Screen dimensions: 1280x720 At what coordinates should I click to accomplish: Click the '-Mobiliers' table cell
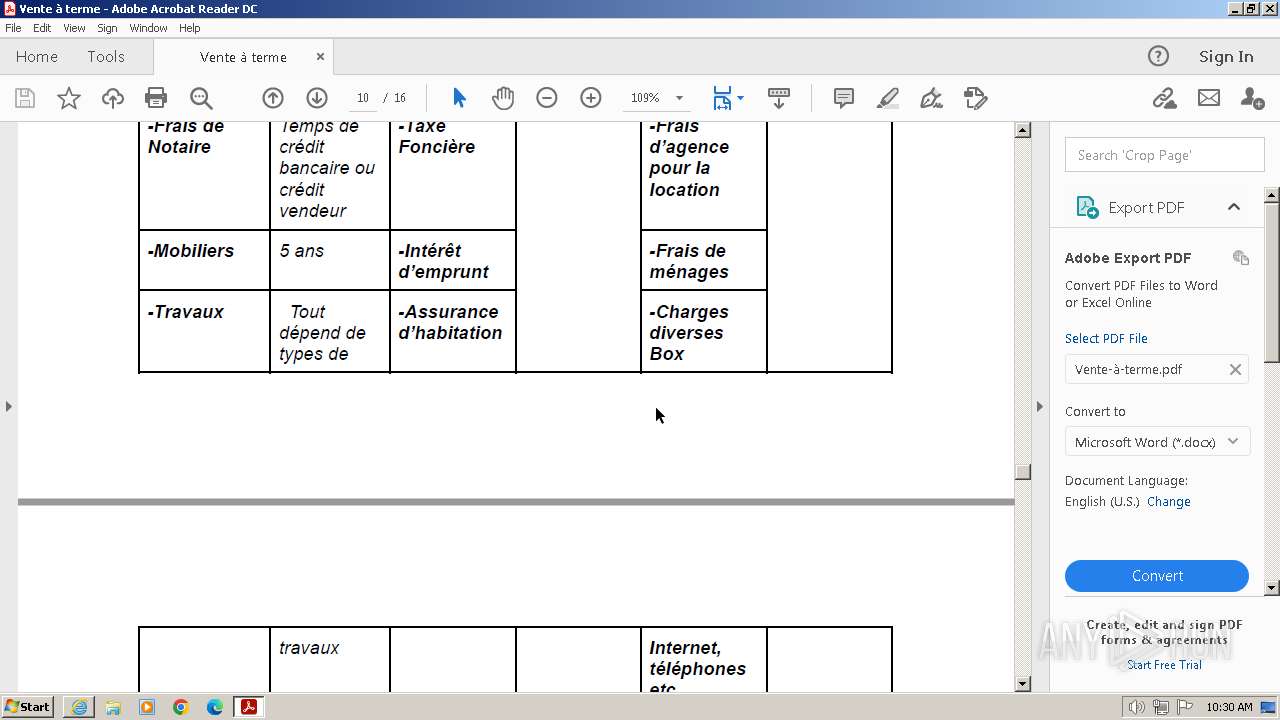click(x=204, y=260)
